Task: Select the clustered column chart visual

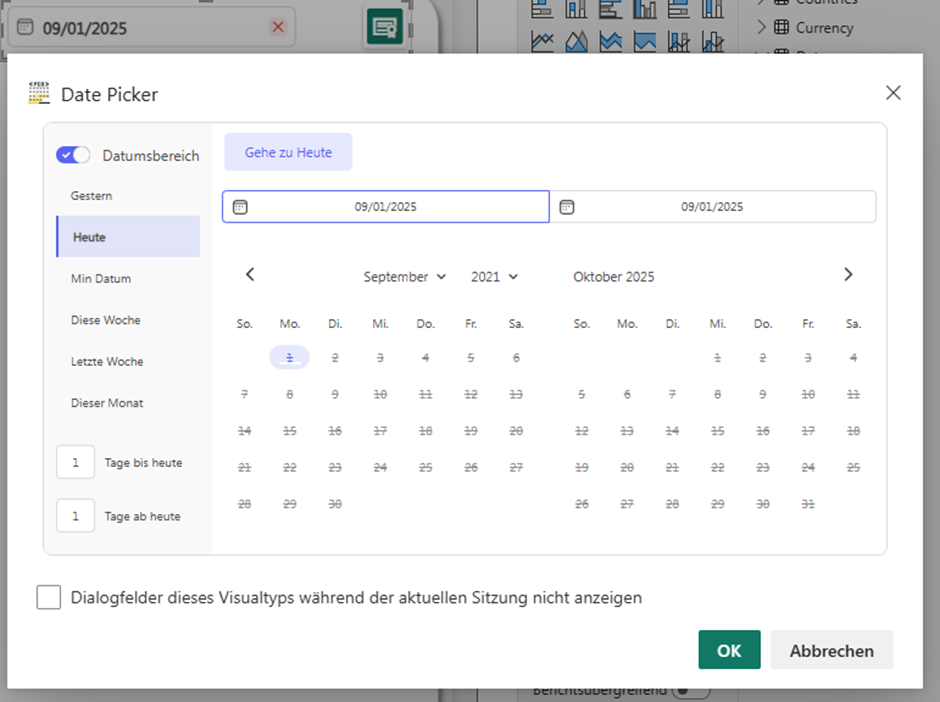Action: click(644, 8)
